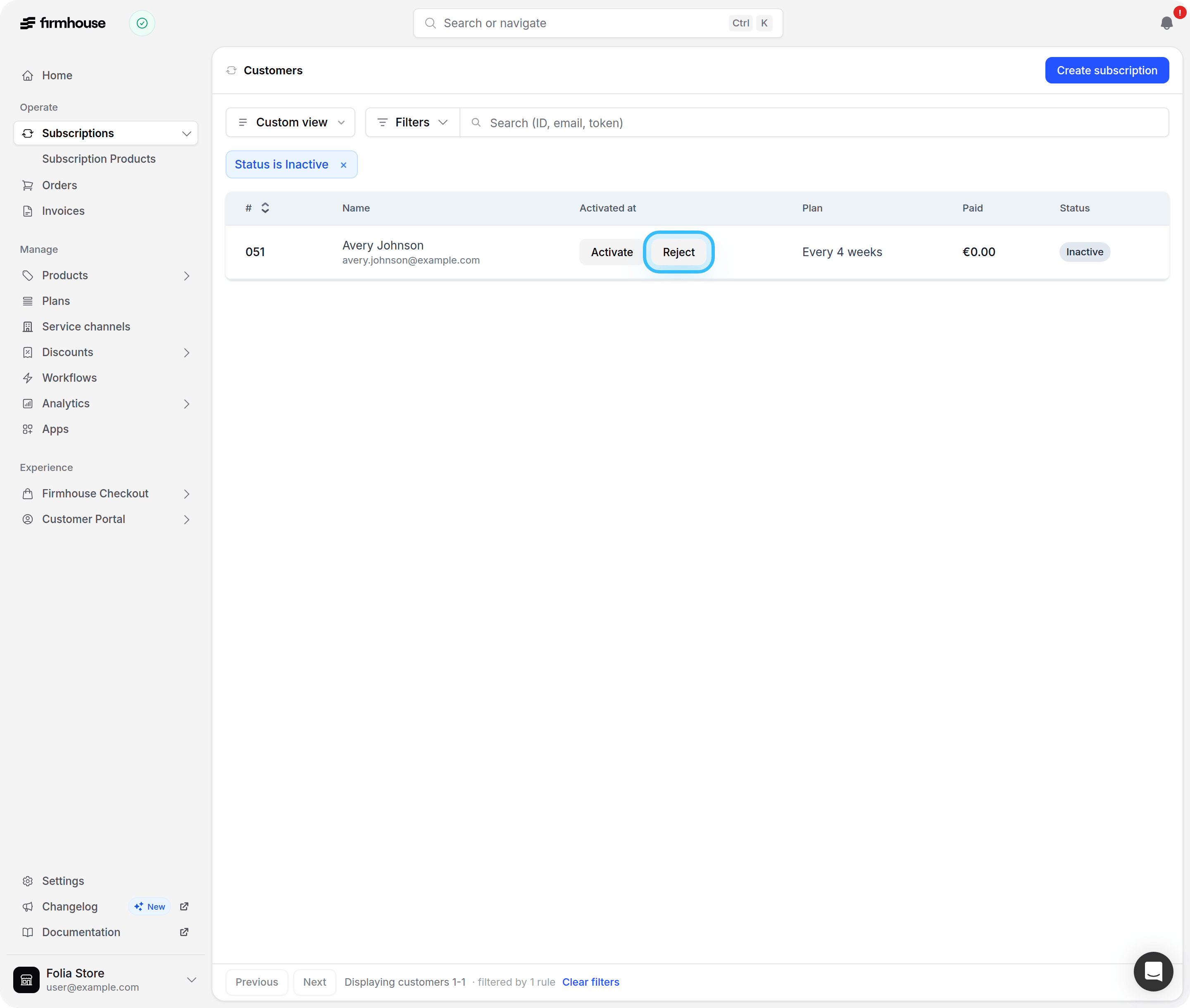Click the Home house icon
The height and width of the screenshot is (1008, 1190).
[27, 76]
